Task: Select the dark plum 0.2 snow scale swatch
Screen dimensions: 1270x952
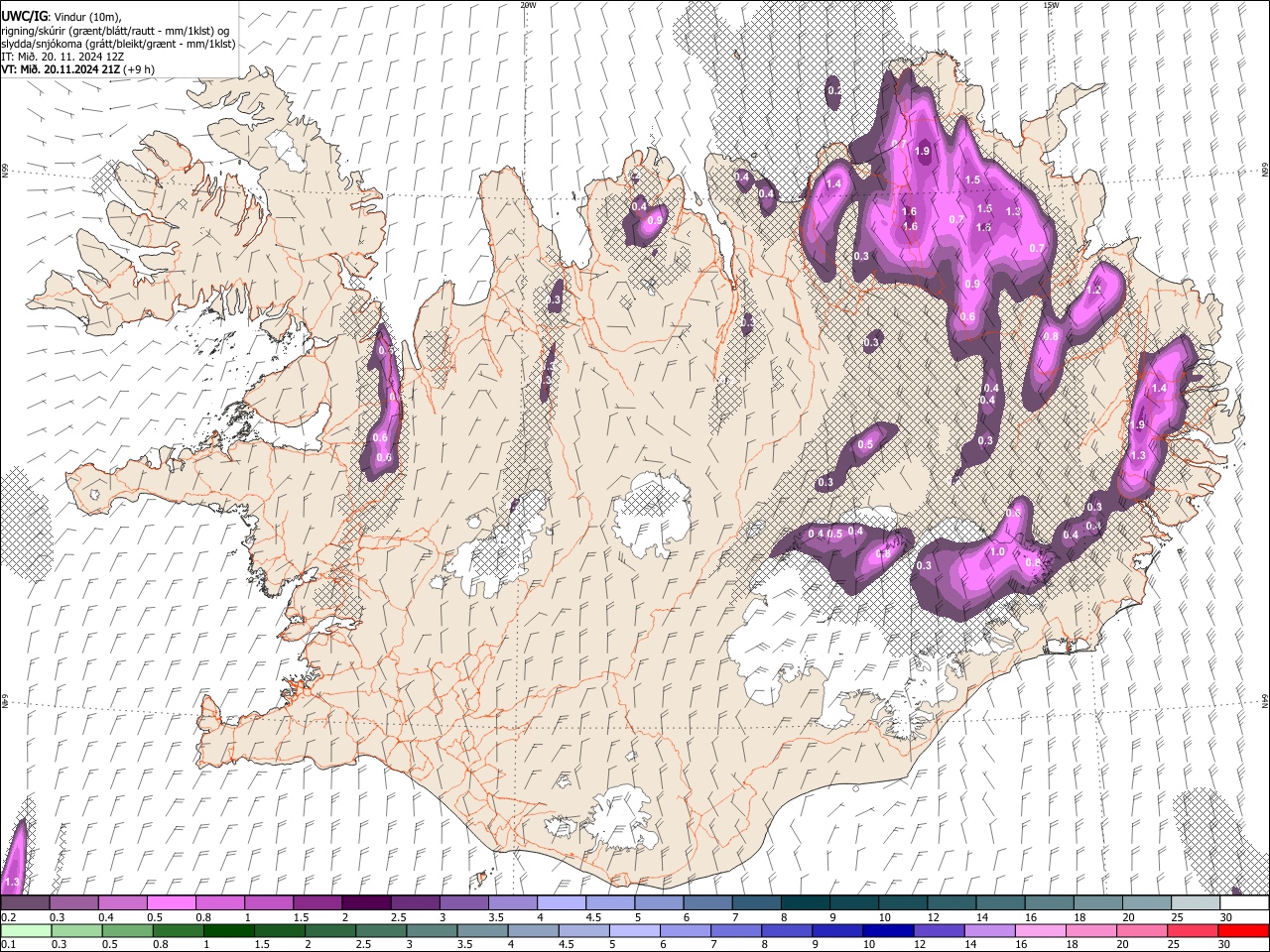Action: [25, 903]
